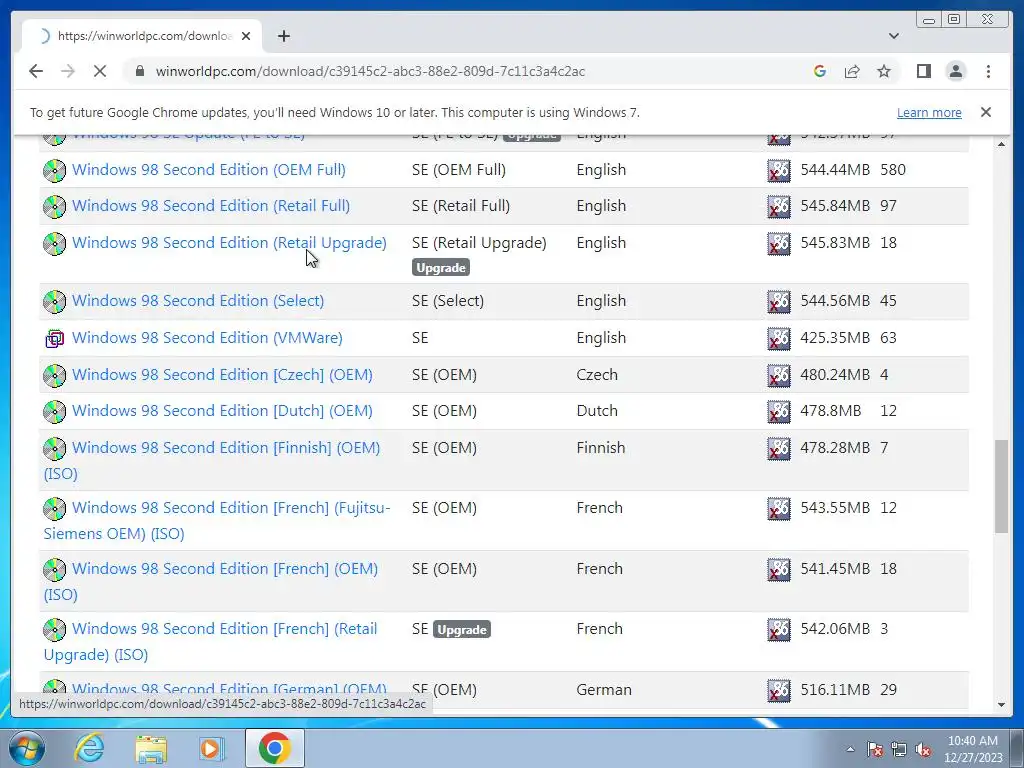Viewport: 1024px width, 768px height.
Task: Click the forward navigation arrow
Action: point(68,71)
